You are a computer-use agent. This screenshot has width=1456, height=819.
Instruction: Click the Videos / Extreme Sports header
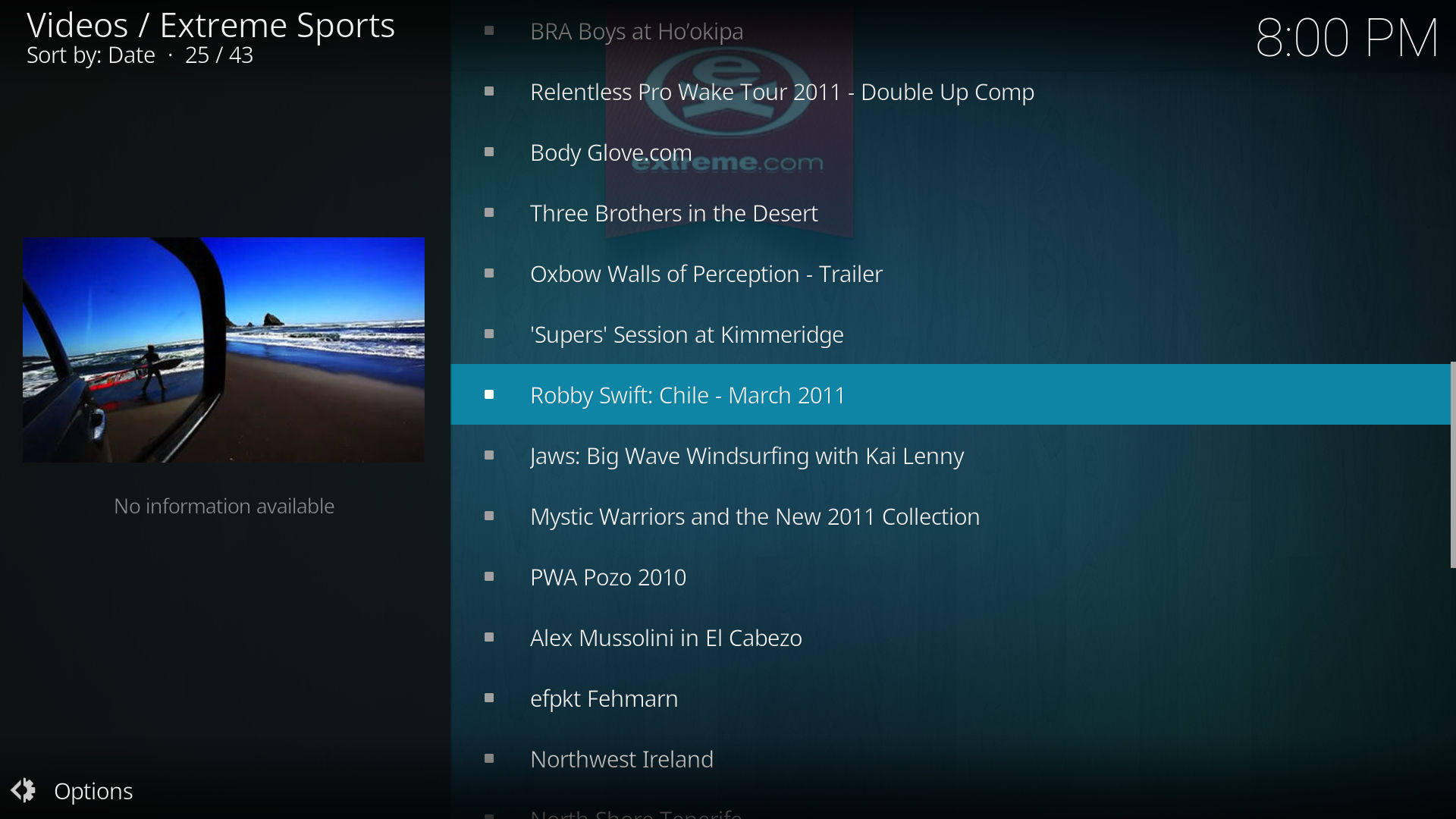coord(210,25)
